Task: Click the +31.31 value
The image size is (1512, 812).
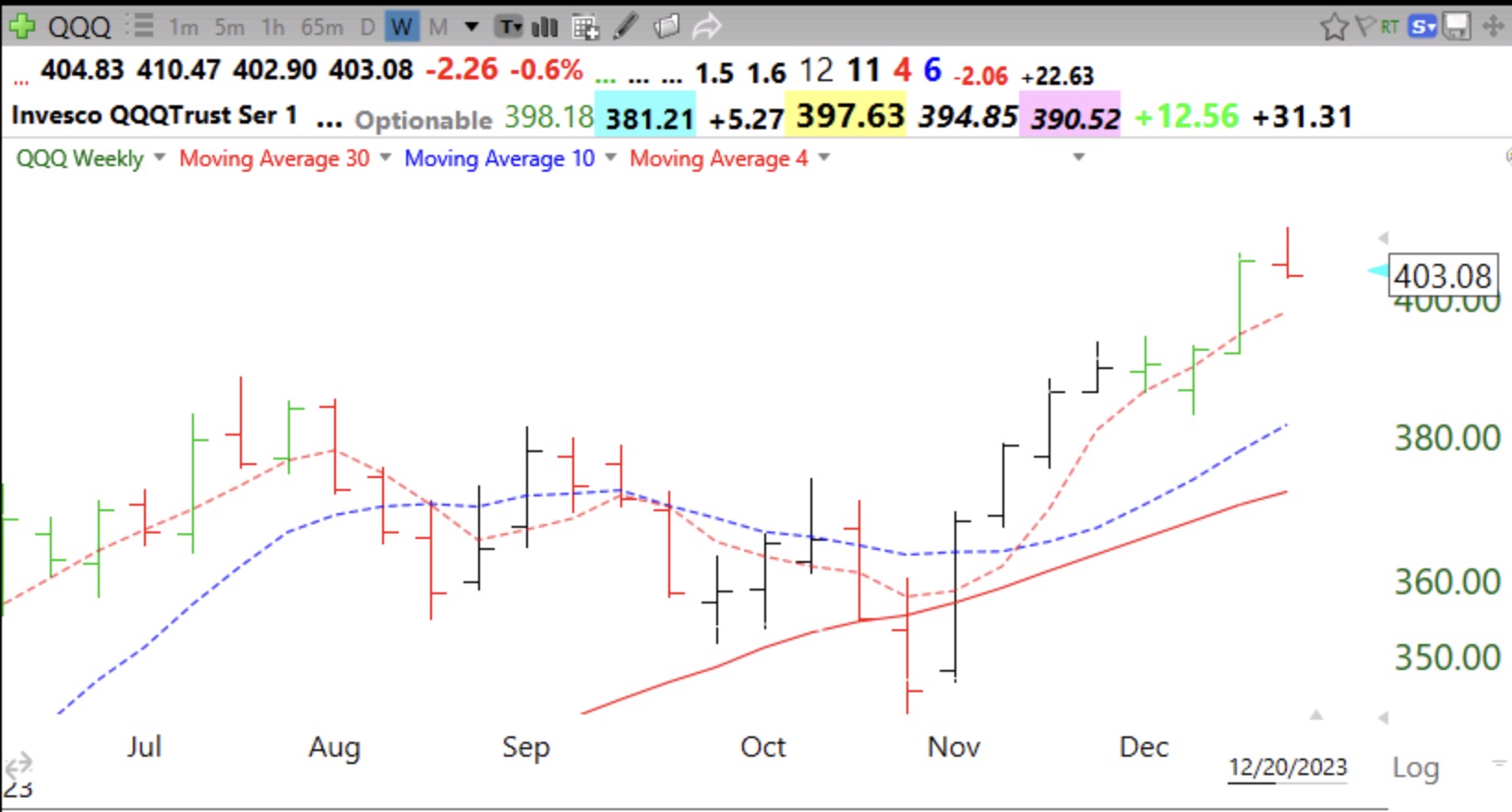Action: point(1302,117)
